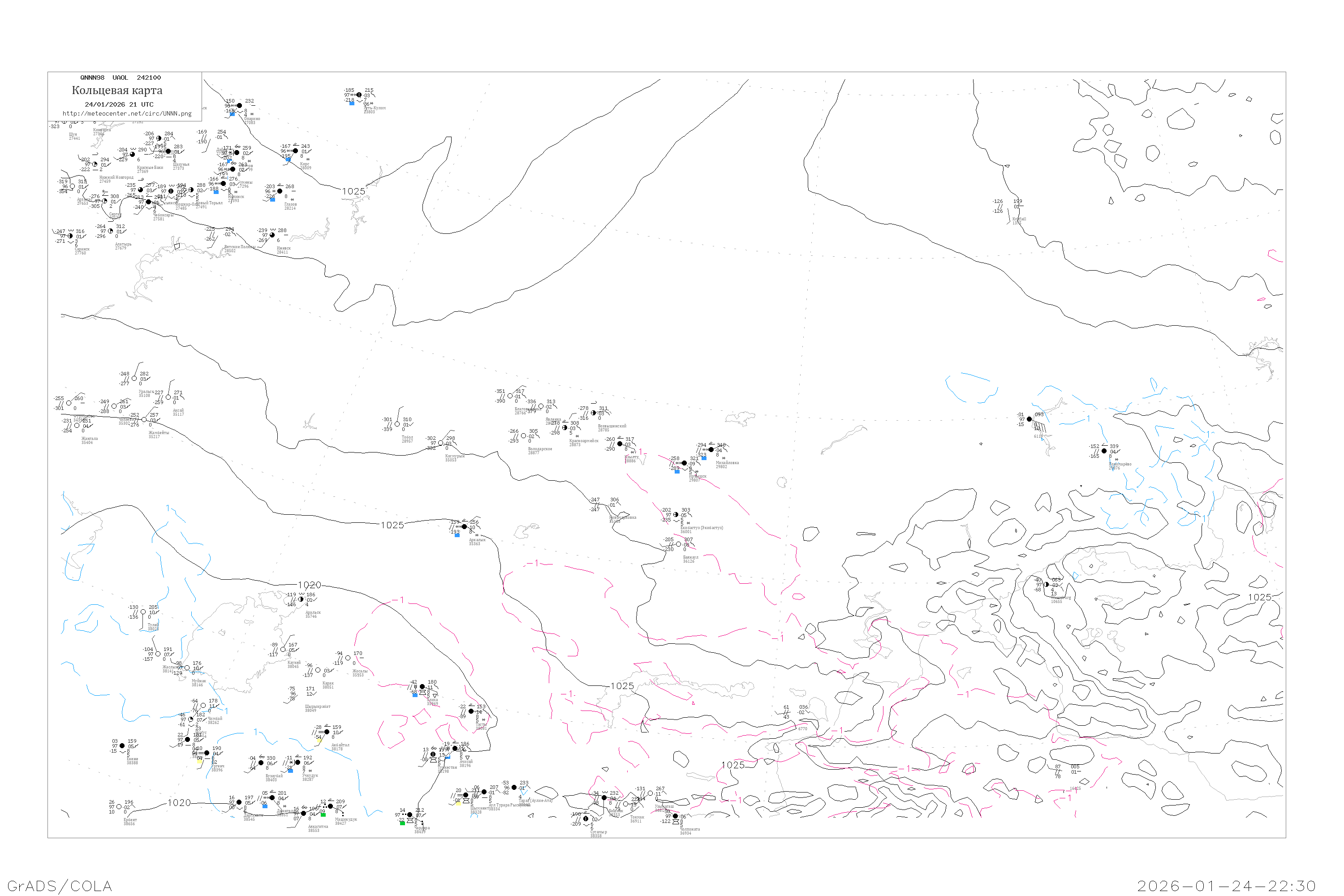This screenshot has width=1344, height=896.
Task: Click the Нижний Новгород 27459 station label
Action: point(116,179)
